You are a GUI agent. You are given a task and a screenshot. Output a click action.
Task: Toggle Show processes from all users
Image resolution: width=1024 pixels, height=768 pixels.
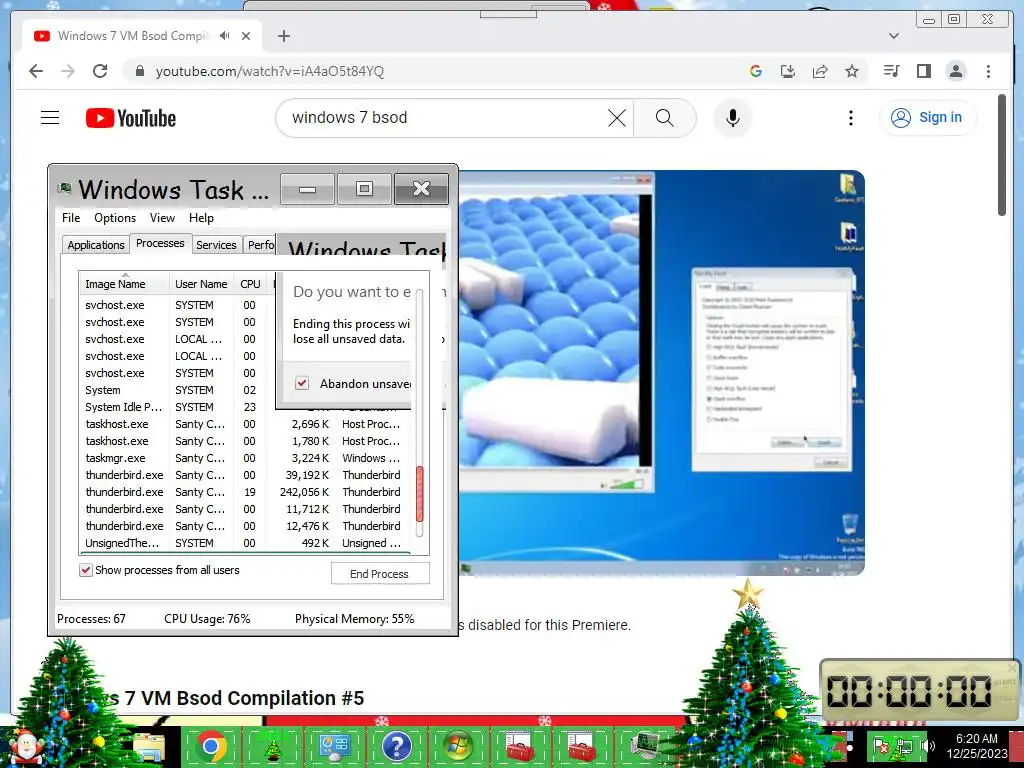coord(86,570)
